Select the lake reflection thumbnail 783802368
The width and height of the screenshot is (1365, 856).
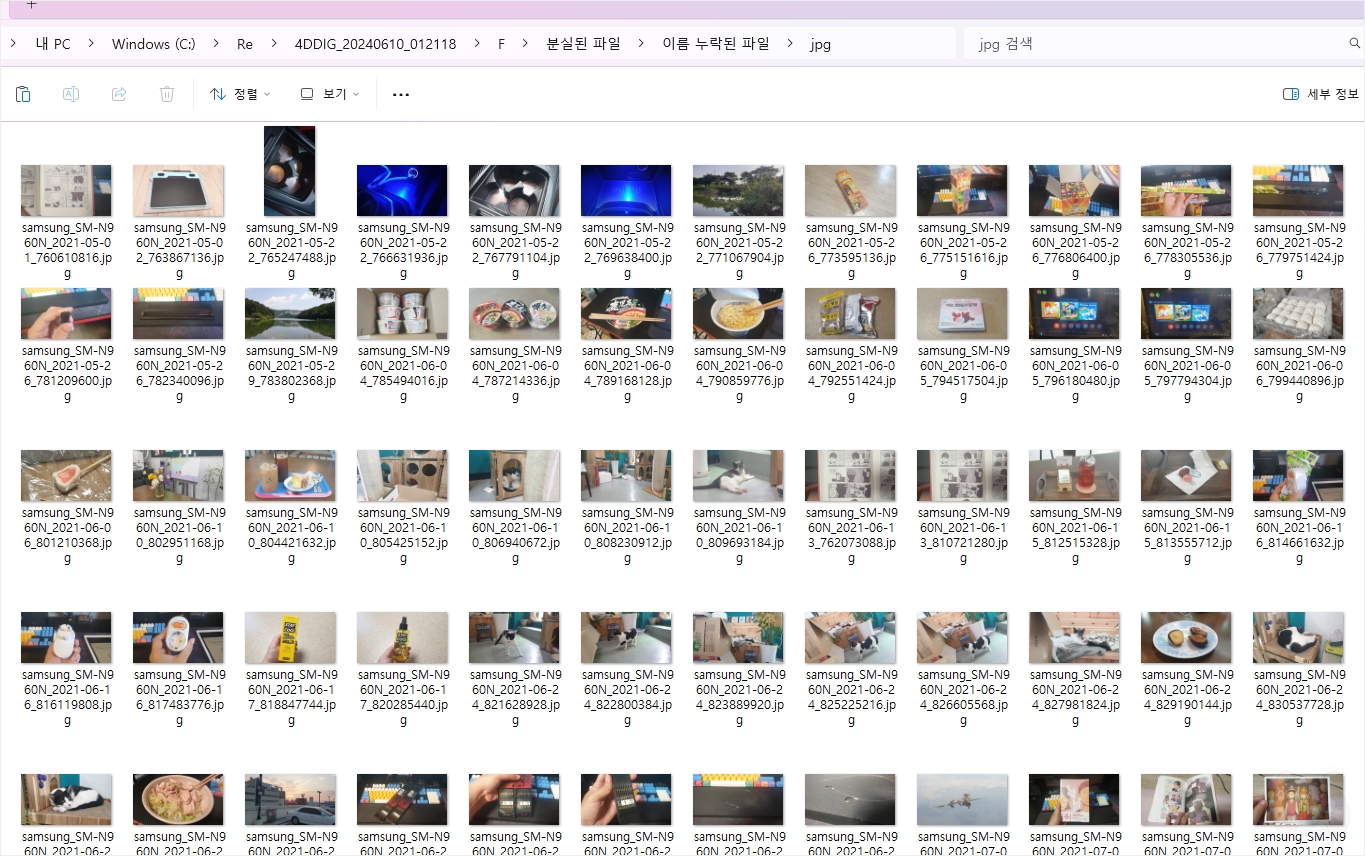[290, 314]
